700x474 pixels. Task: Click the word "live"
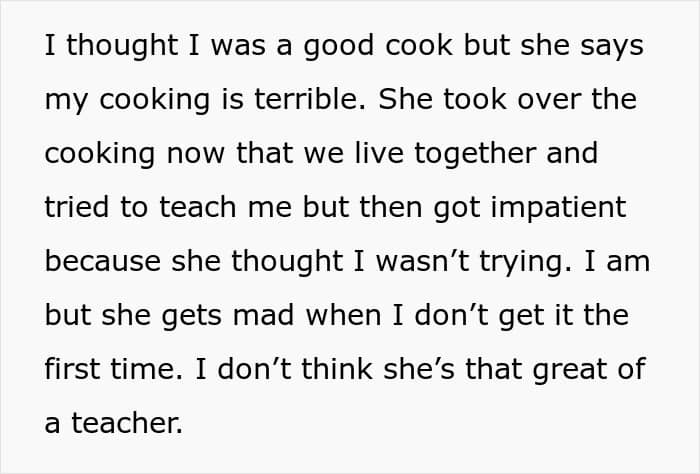(379, 153)
